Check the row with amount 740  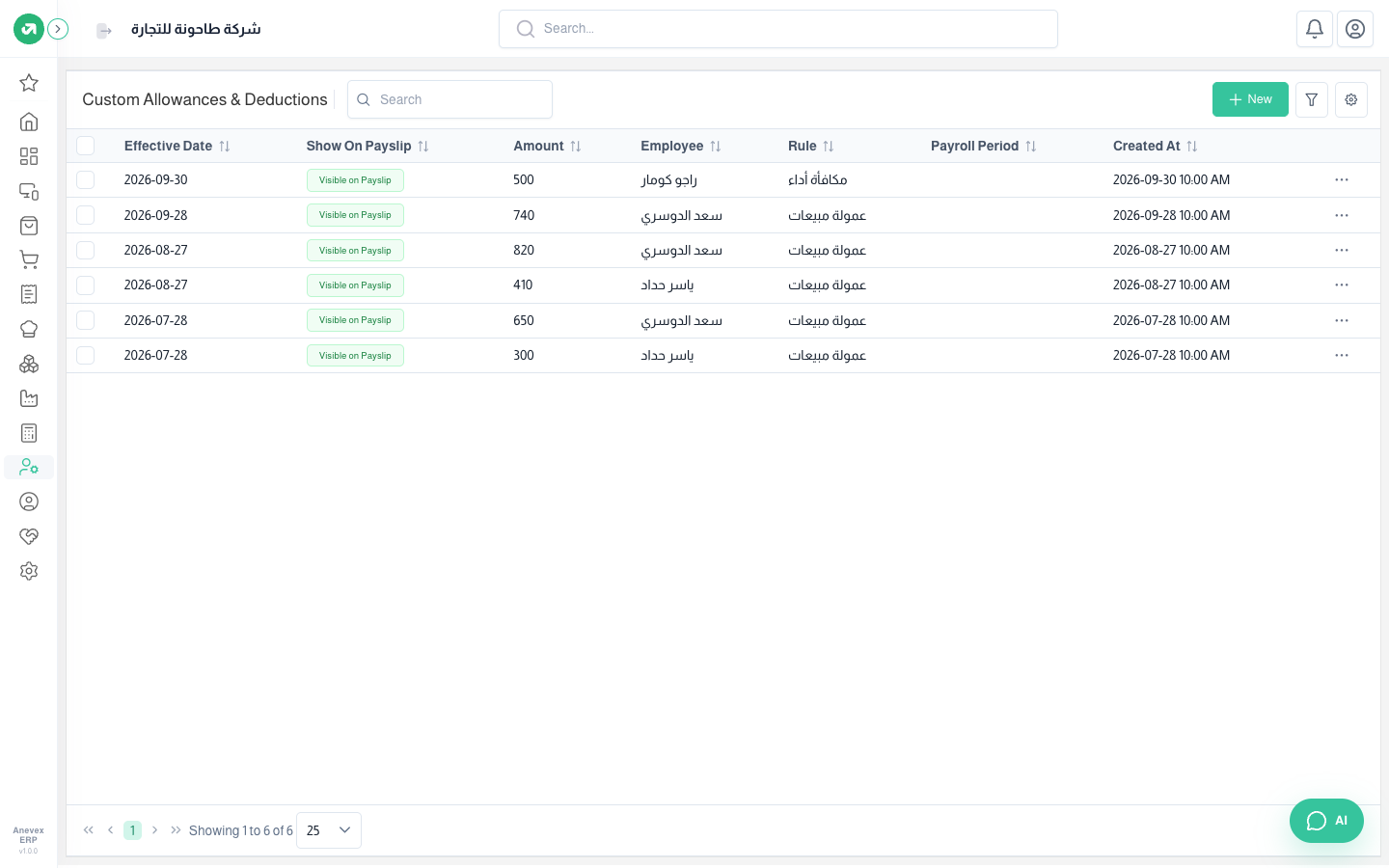pos(86,215)
